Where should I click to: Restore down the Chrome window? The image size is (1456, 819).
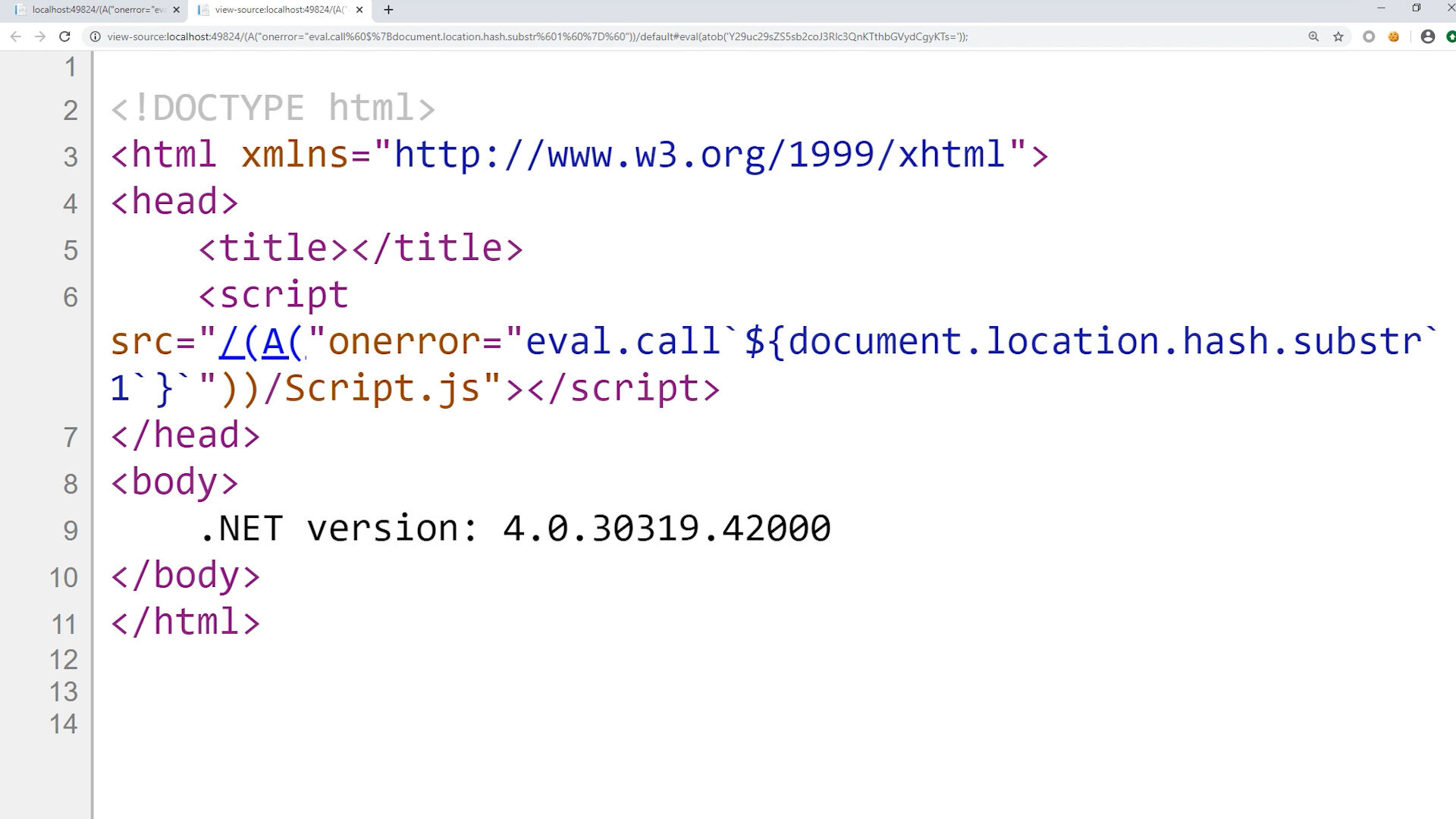pos(1417,8)
